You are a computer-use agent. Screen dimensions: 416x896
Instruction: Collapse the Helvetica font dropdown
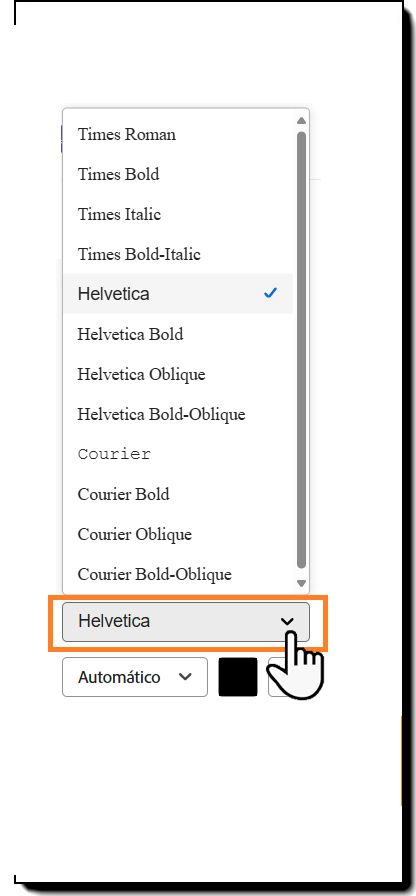[186, 622]
